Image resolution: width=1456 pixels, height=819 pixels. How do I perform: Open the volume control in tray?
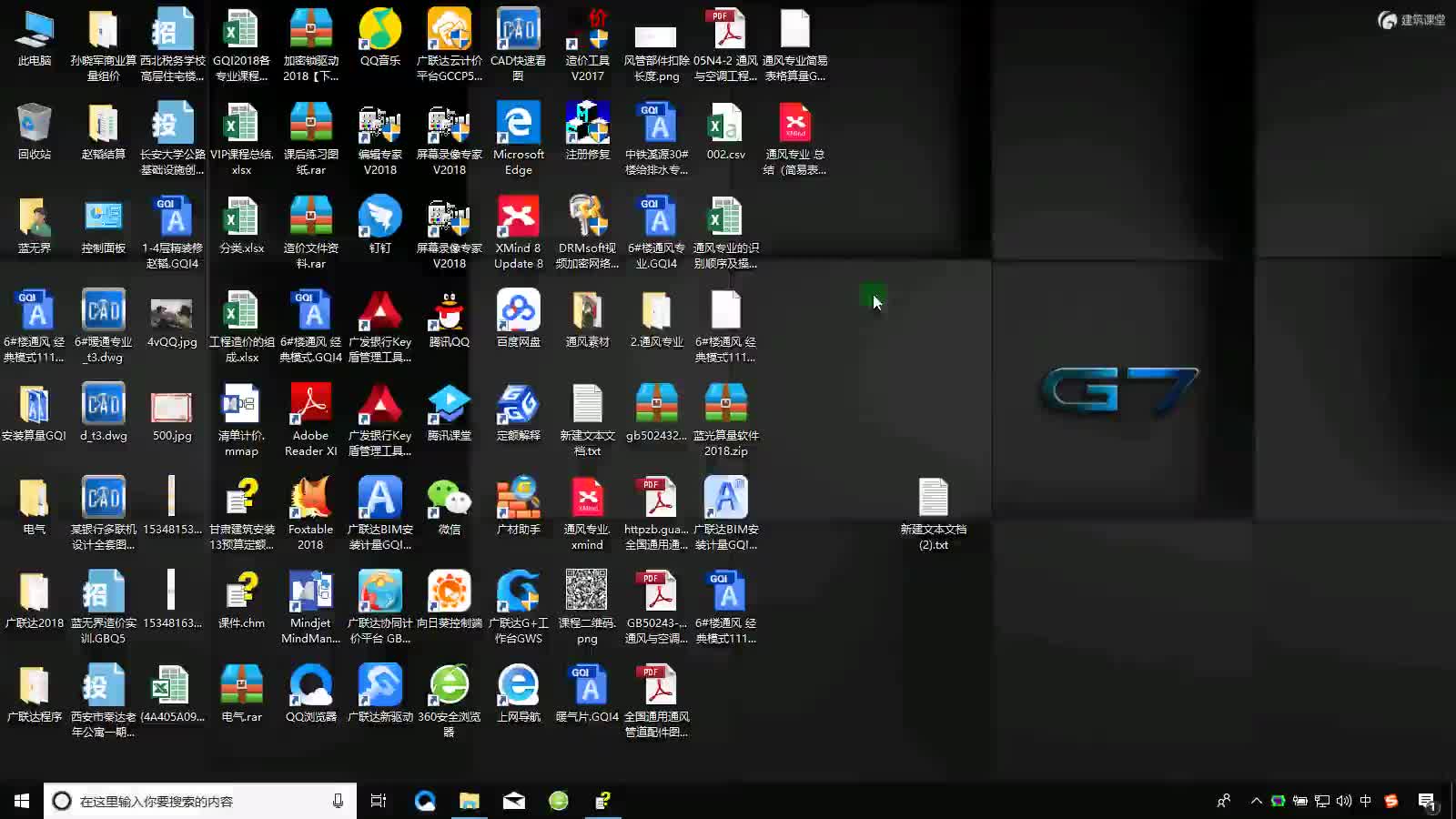1344,801
